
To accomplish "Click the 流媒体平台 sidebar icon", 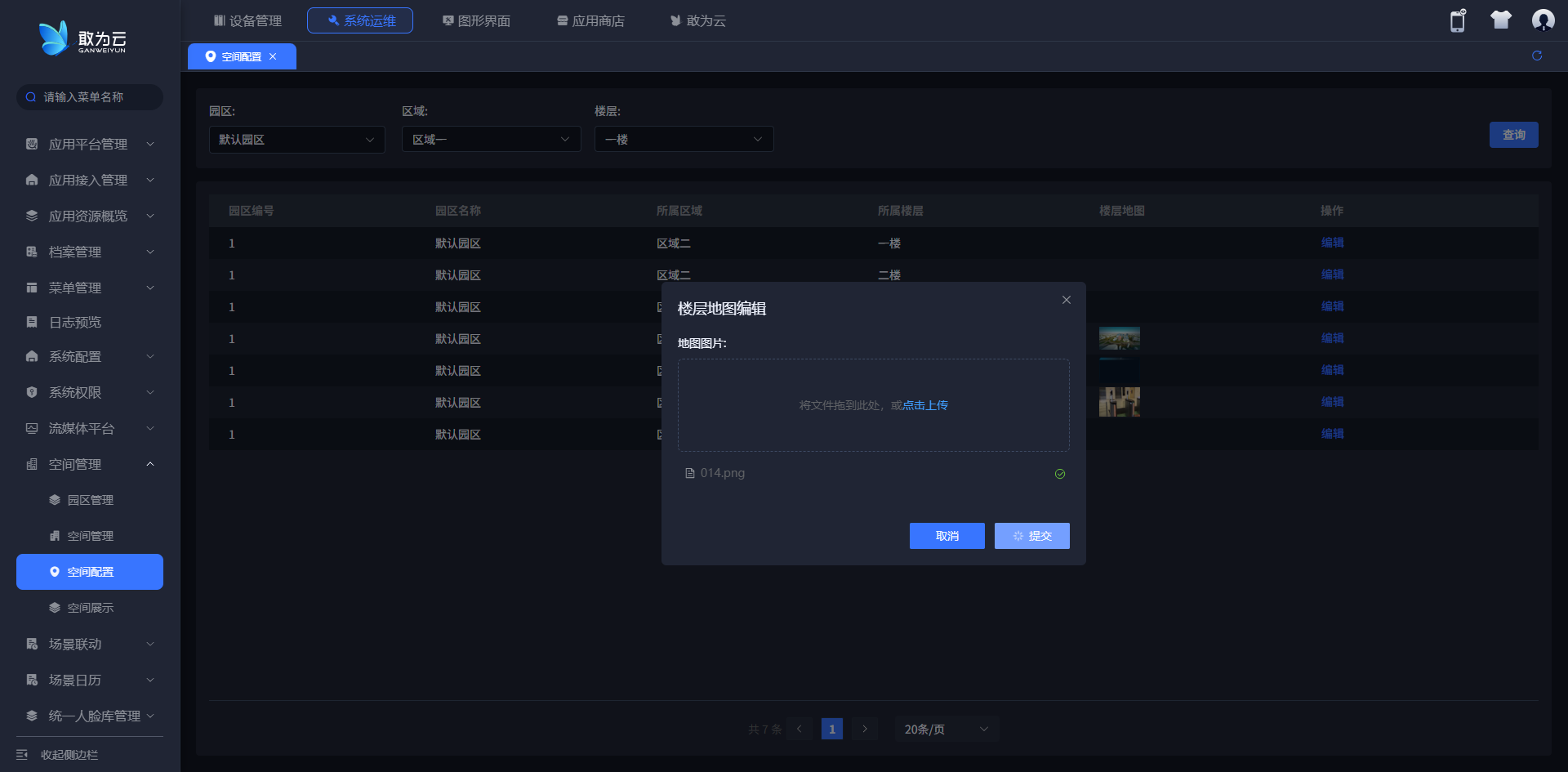I will click(32, 428).
